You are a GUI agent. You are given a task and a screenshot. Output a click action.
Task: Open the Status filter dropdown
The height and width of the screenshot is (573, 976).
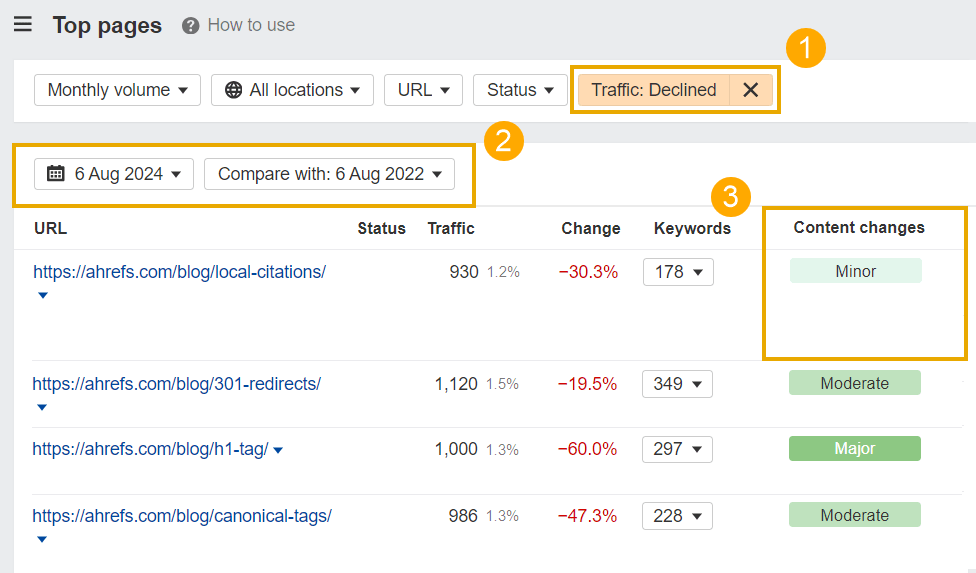pyautogui.click(x=520, y=90)
